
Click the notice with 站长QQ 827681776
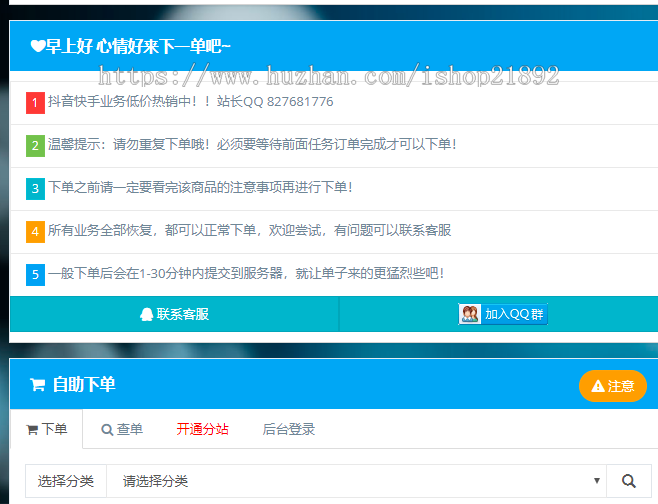[191, 102]
